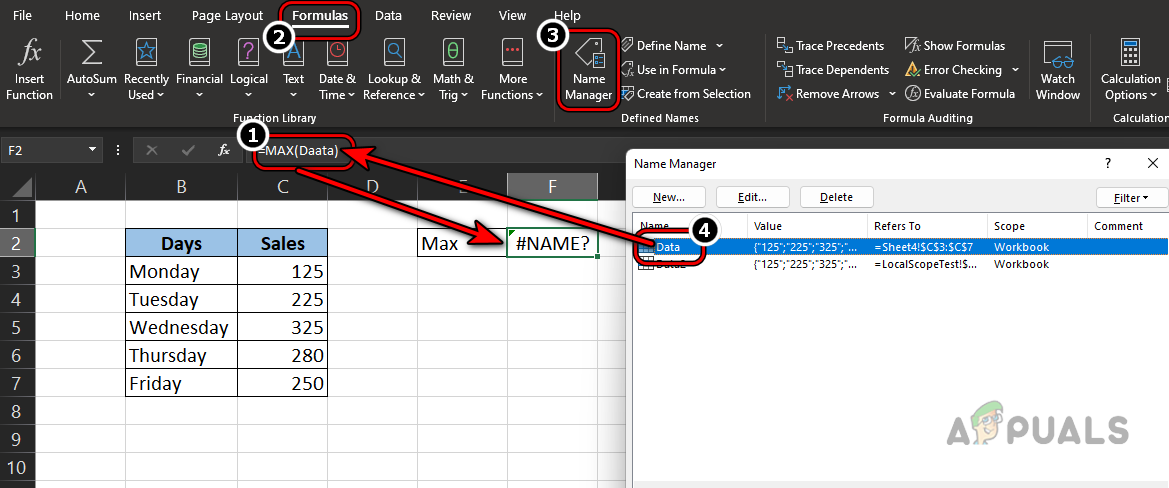Click Delete in Name Manager
The height and width of the screenshot is (488, 1169).
point(836,197)
